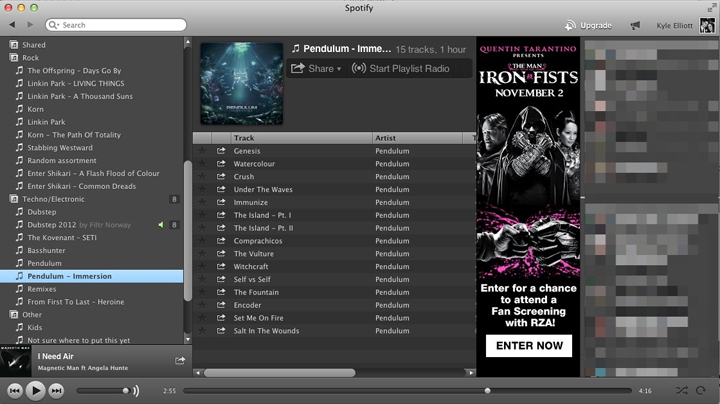720x404 pixels.
Task: Sort by Track column header
Action: tap(301, 138)
